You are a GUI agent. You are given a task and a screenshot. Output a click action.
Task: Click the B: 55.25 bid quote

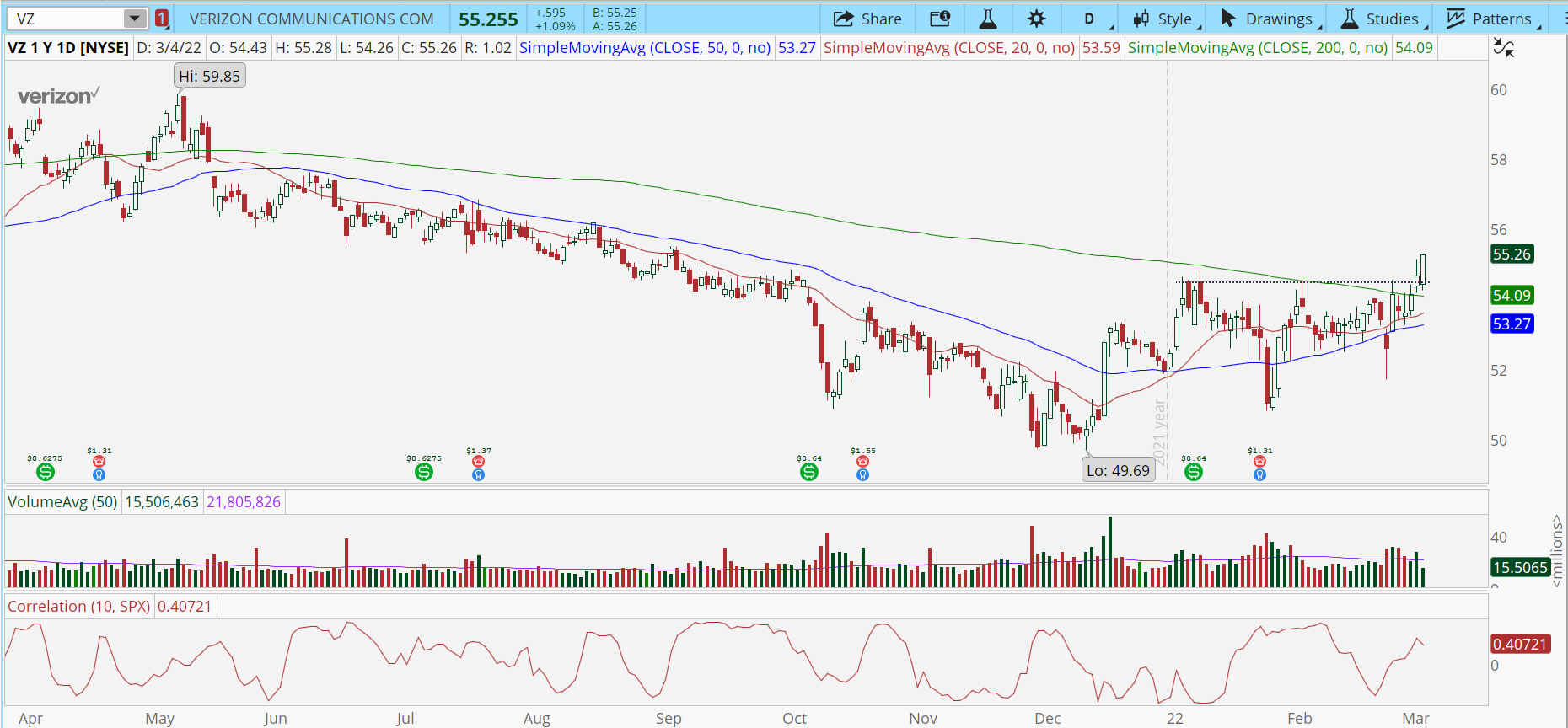tap(615, 13)
